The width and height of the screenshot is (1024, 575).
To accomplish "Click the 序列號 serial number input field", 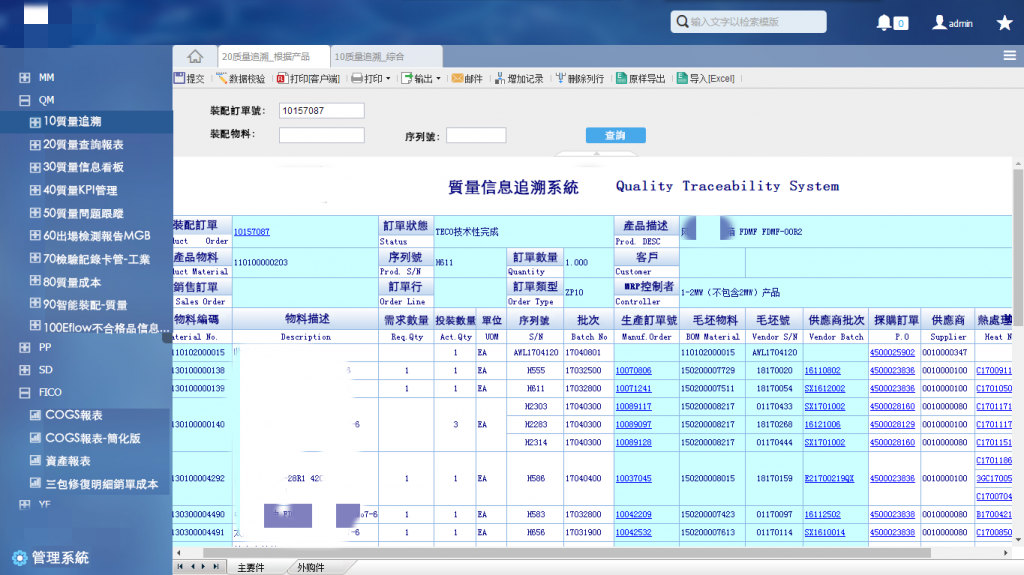I will click(x=476, y=135).
